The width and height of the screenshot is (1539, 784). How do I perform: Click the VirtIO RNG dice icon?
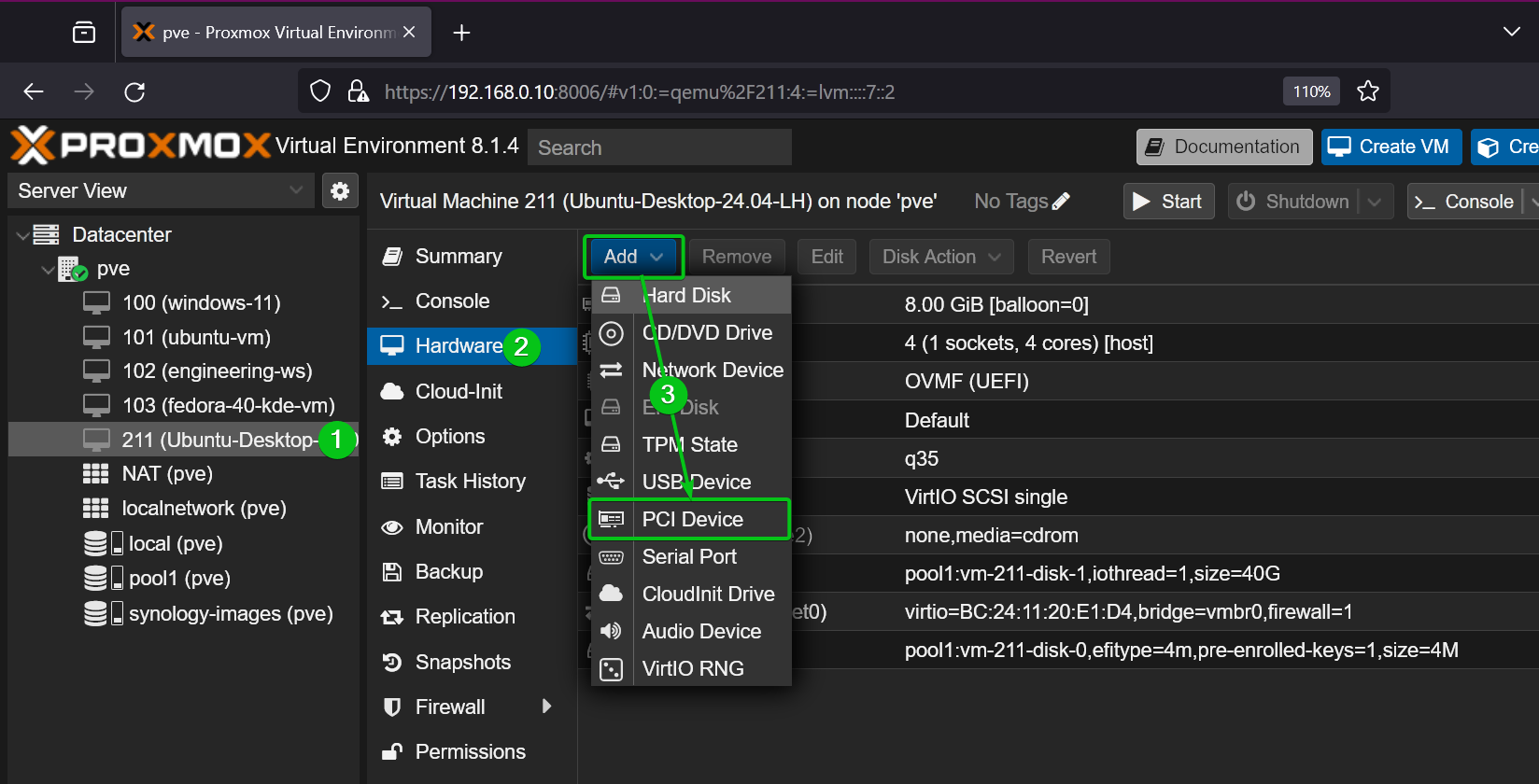point(611,669)
